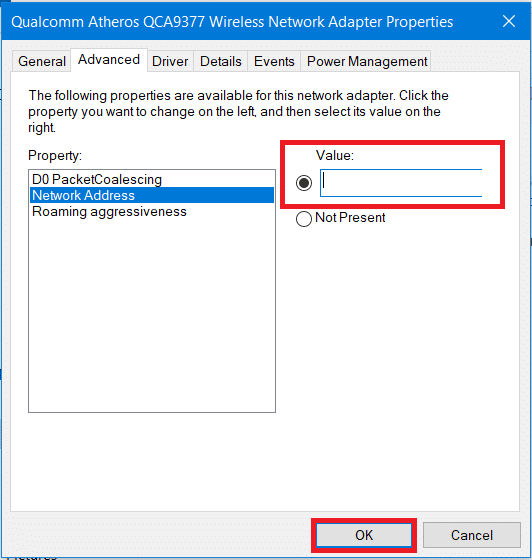Confirm changes with the OK button
532x560 pixels.
(x=364, y=535)
